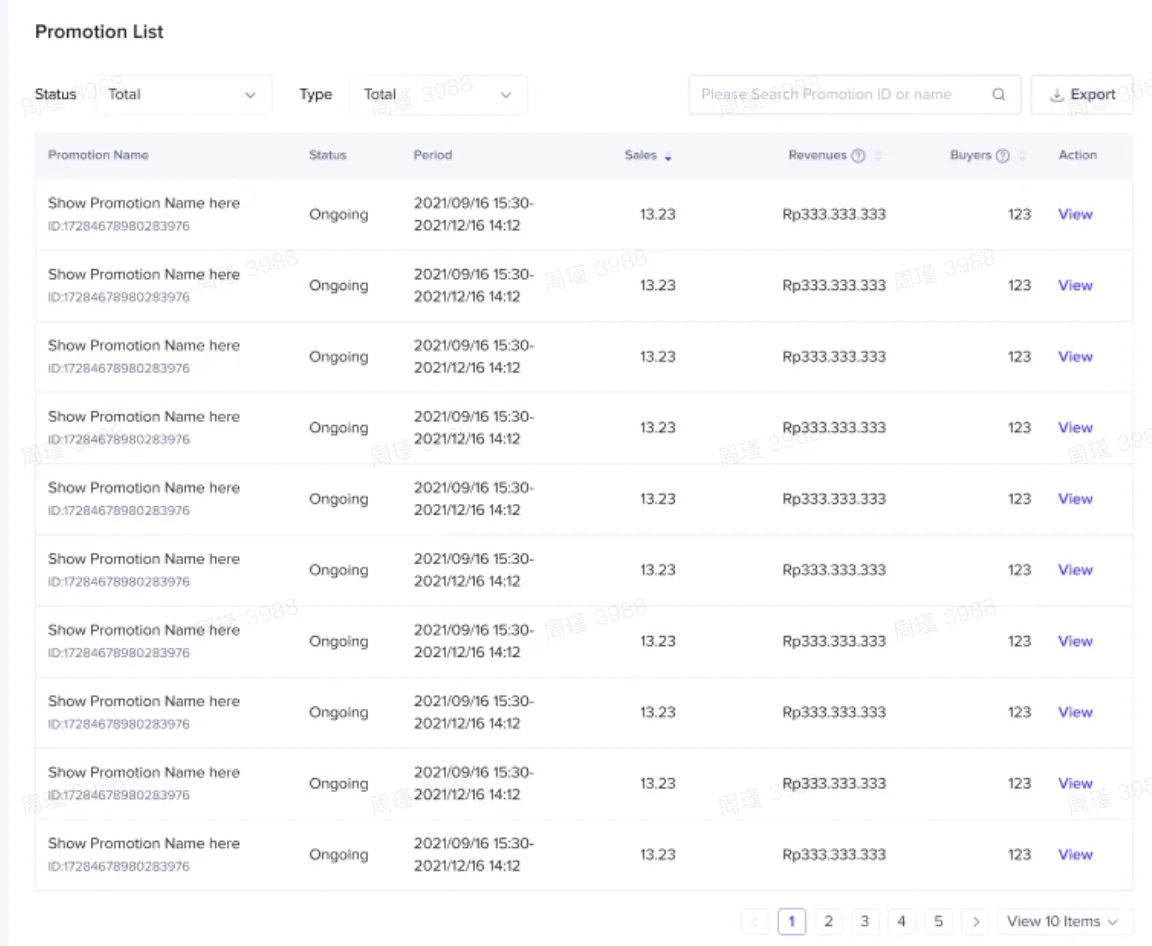This screenshot has width=1152, height=946.
Task: Open the Type filter dropdown
Action: 438,95
